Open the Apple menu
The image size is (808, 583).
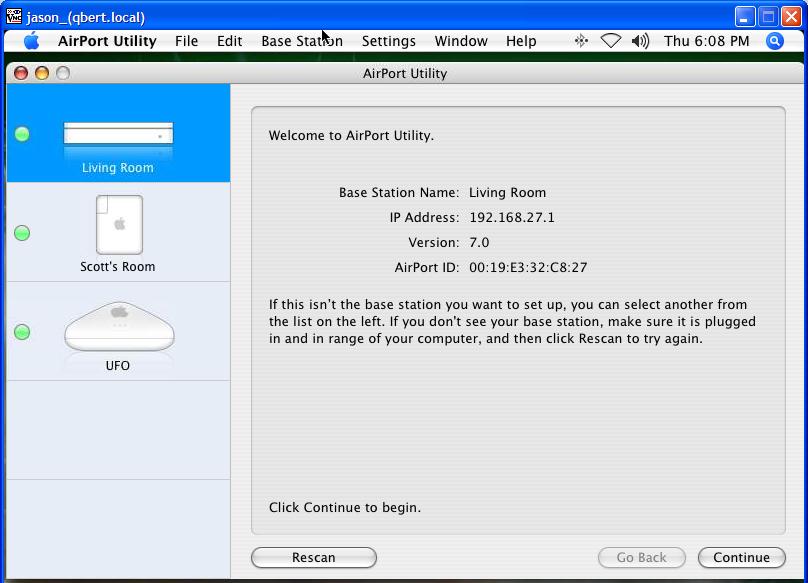tap(31, 41)
